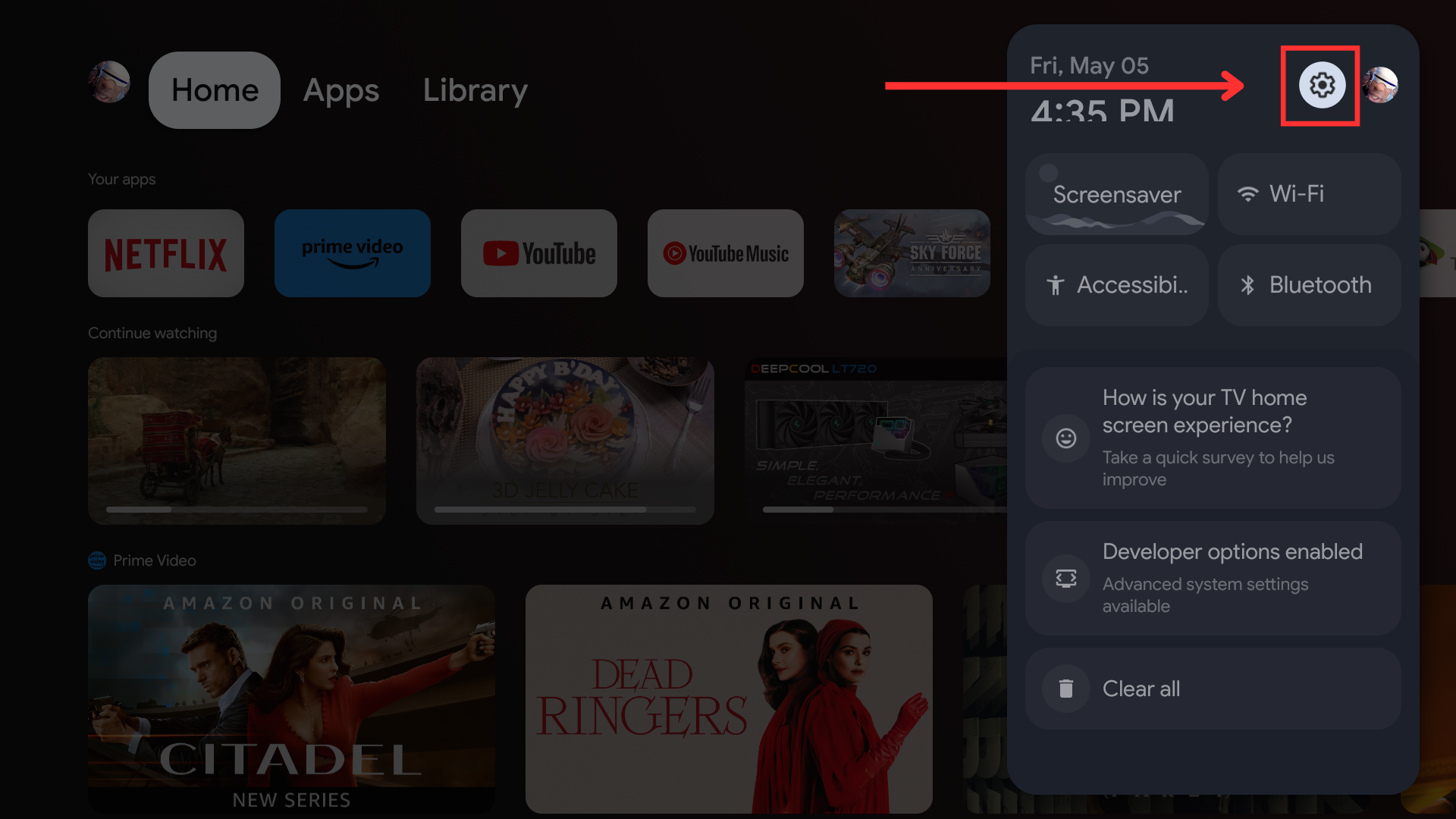
Task: Open the TV home screen survey notification
Action: point(1212,438)
